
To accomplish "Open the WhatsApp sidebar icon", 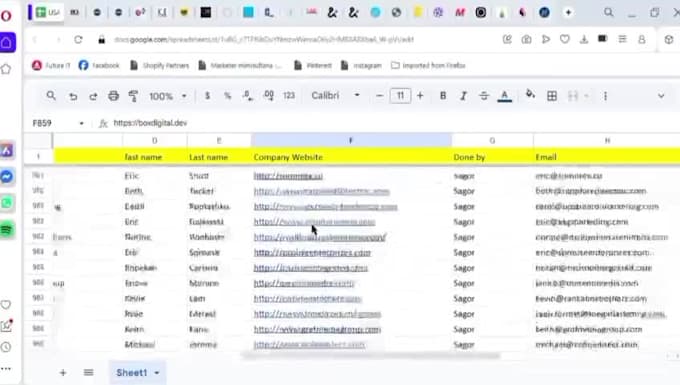I will click(7, 203).
